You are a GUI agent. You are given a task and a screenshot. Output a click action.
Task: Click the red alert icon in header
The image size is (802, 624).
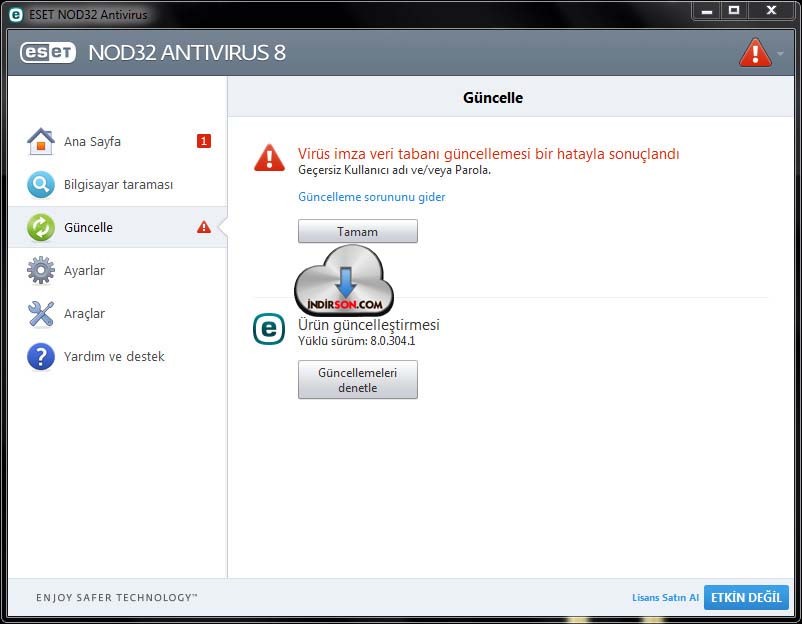[x=755, y=53]
